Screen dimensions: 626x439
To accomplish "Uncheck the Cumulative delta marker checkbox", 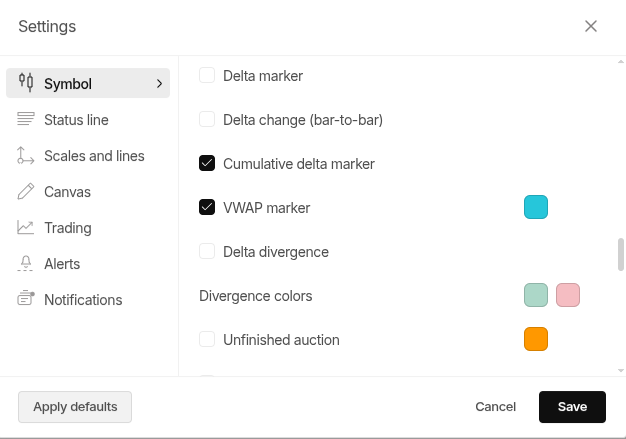I will click(207, 163).
